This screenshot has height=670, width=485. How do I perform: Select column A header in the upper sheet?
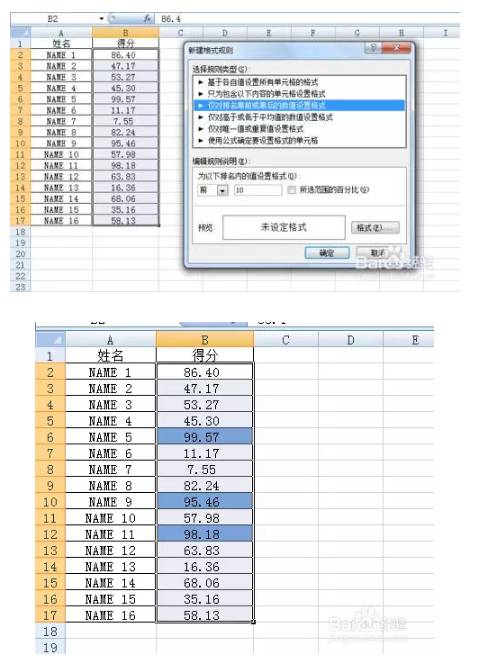coord(61,33)
